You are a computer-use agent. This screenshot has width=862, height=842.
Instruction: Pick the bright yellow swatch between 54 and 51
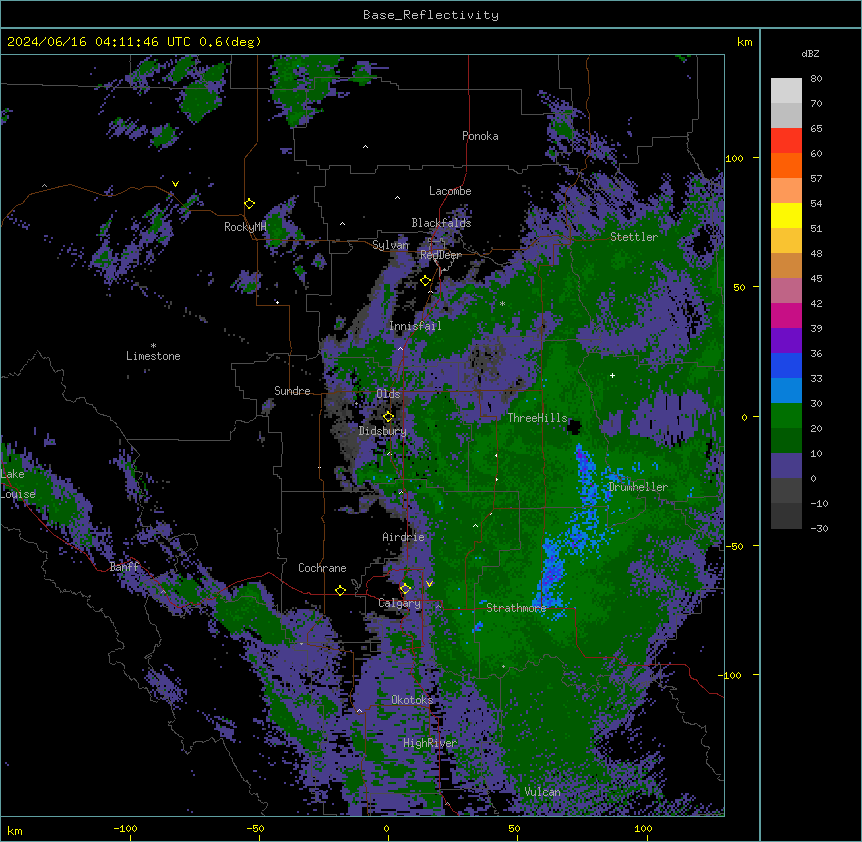(x=786, y=215)
